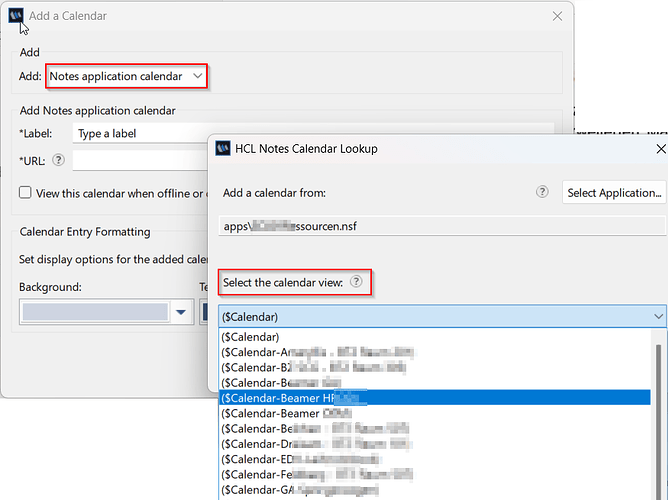Select the ($Calendar-A… list entry
The height and width of the screenshot is (500, 668).
click(x=435, y=352)
